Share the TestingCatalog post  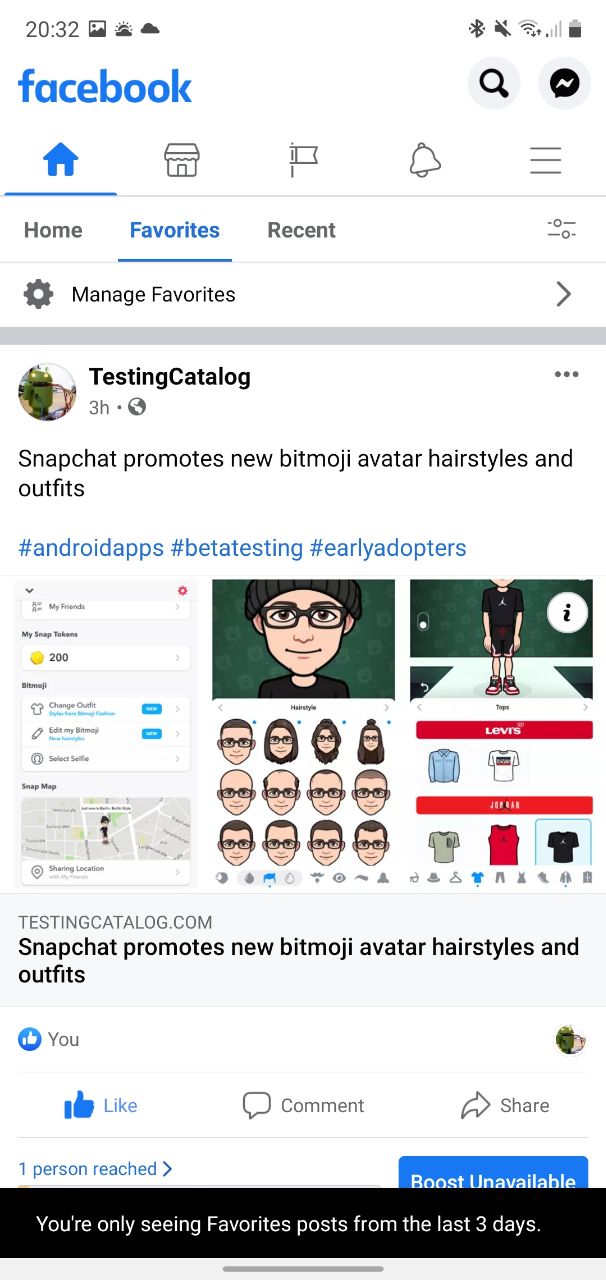[x=505, y=1105]
